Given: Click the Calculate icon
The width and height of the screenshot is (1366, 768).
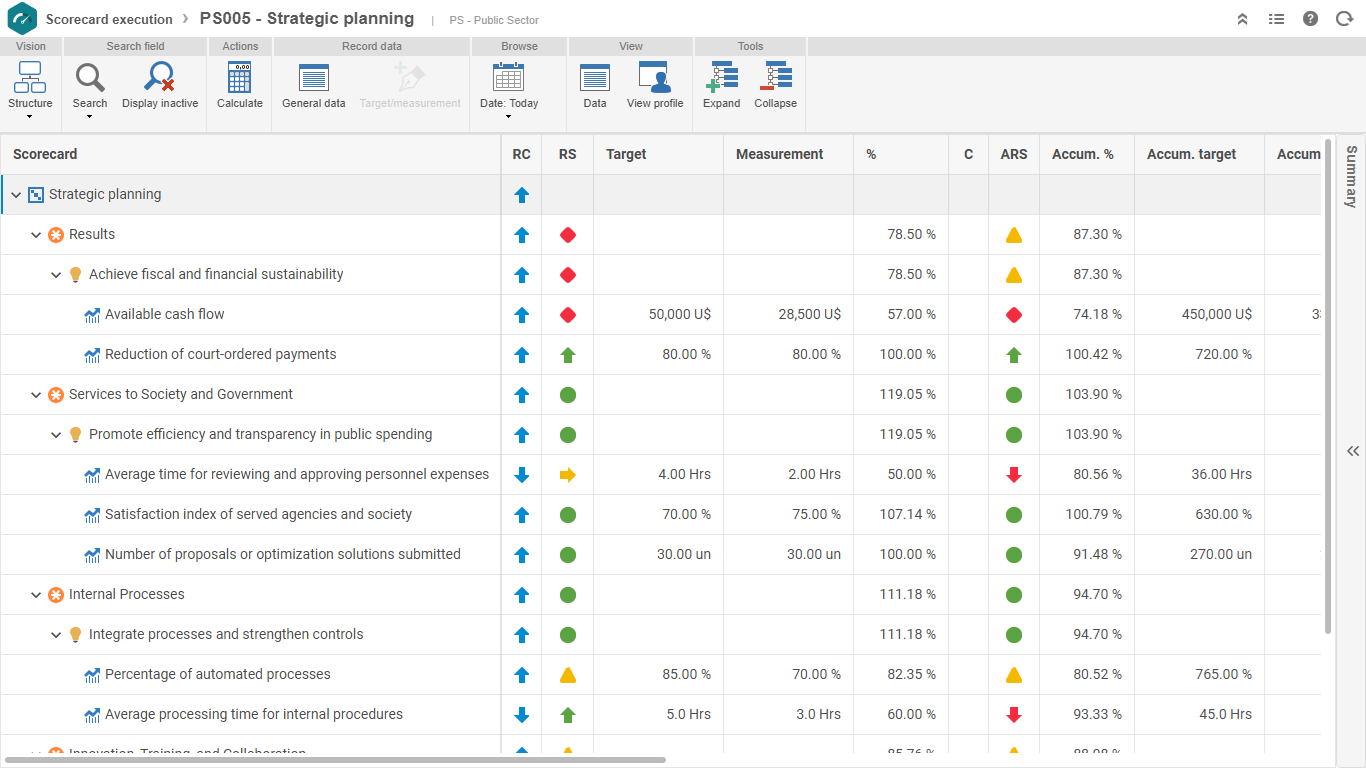Looking at the screenshot, I should tap(240, 77).
